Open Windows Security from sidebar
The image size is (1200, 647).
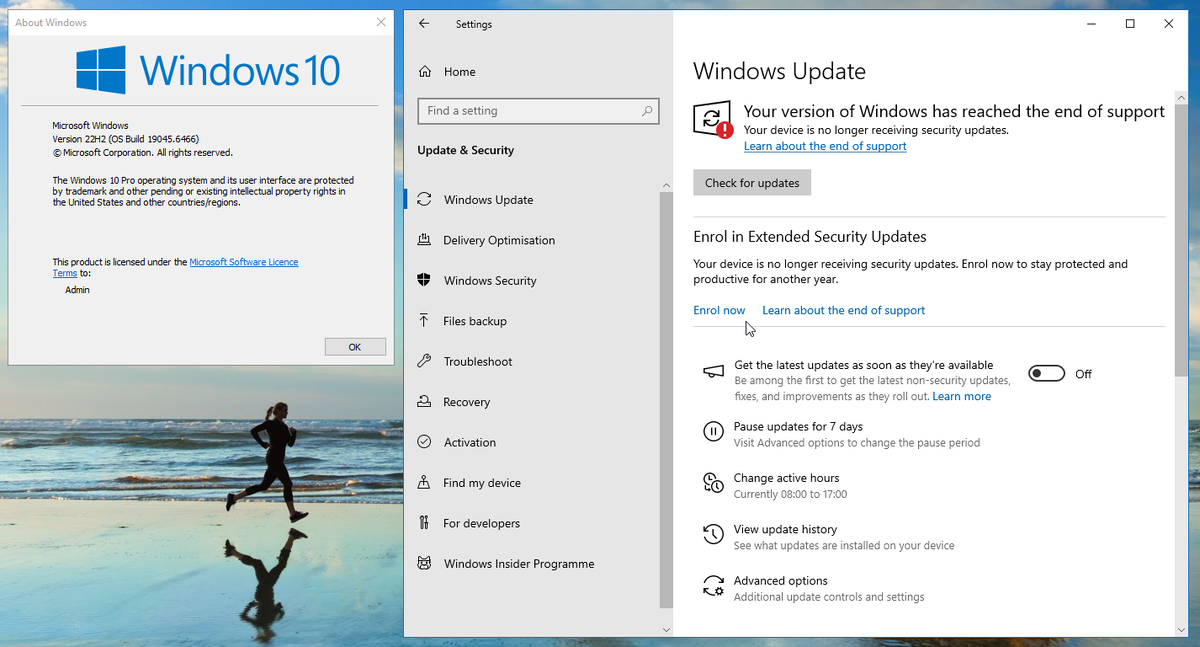click(424, 280)
